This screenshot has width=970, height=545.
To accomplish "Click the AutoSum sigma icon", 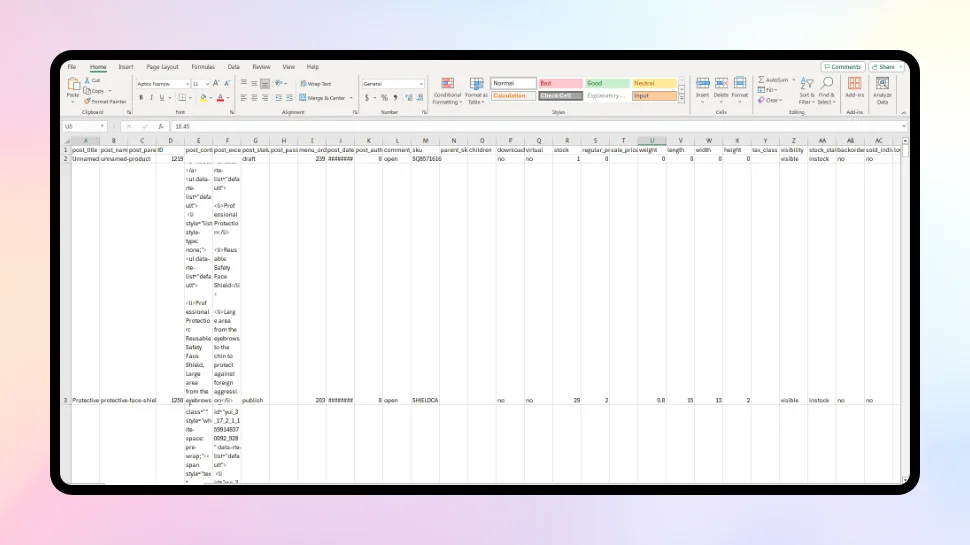I will (761, 79).
